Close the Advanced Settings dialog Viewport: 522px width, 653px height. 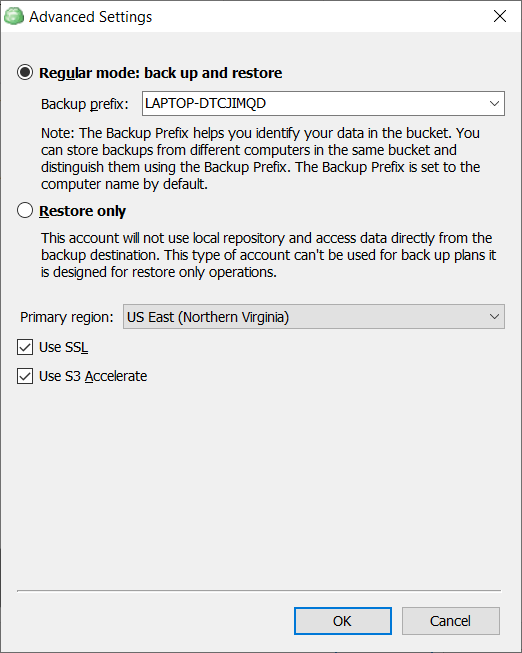coord(500,16)
